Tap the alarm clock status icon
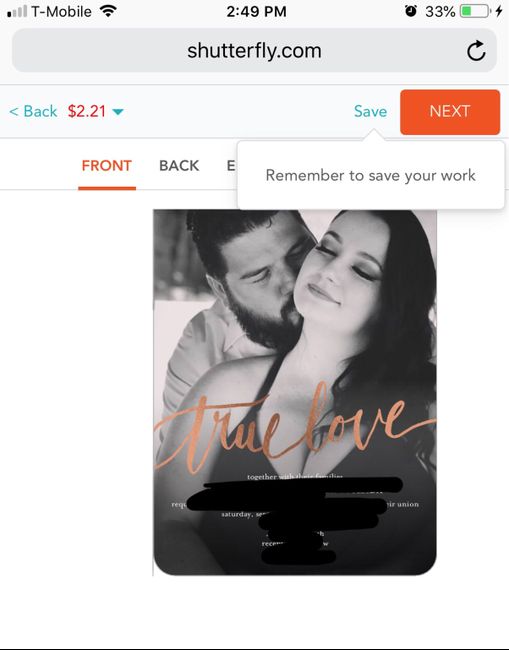The width and height of the screenshot is (509, 650). (410, 11)
